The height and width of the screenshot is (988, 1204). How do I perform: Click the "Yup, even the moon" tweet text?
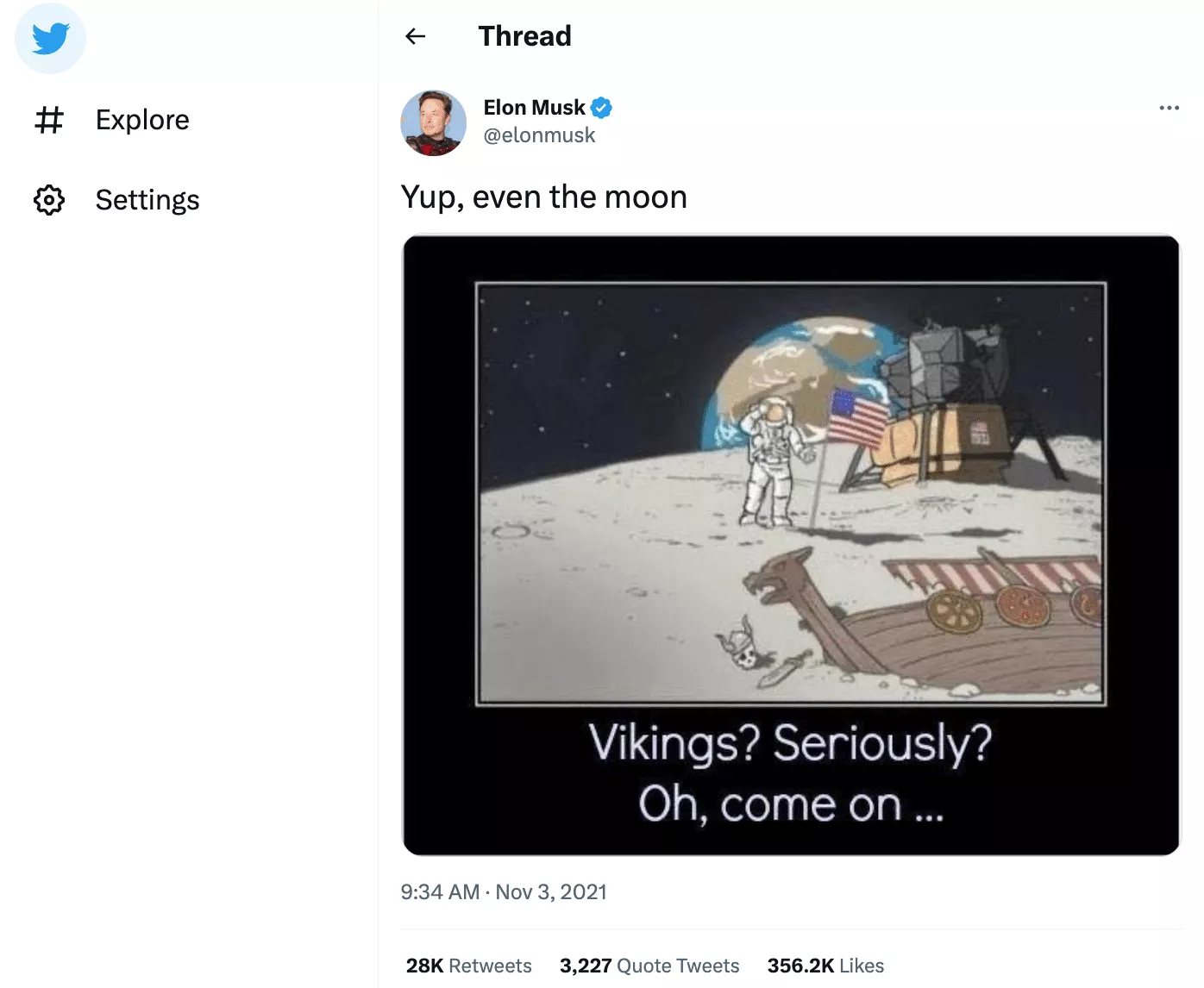tap(543, 197)
